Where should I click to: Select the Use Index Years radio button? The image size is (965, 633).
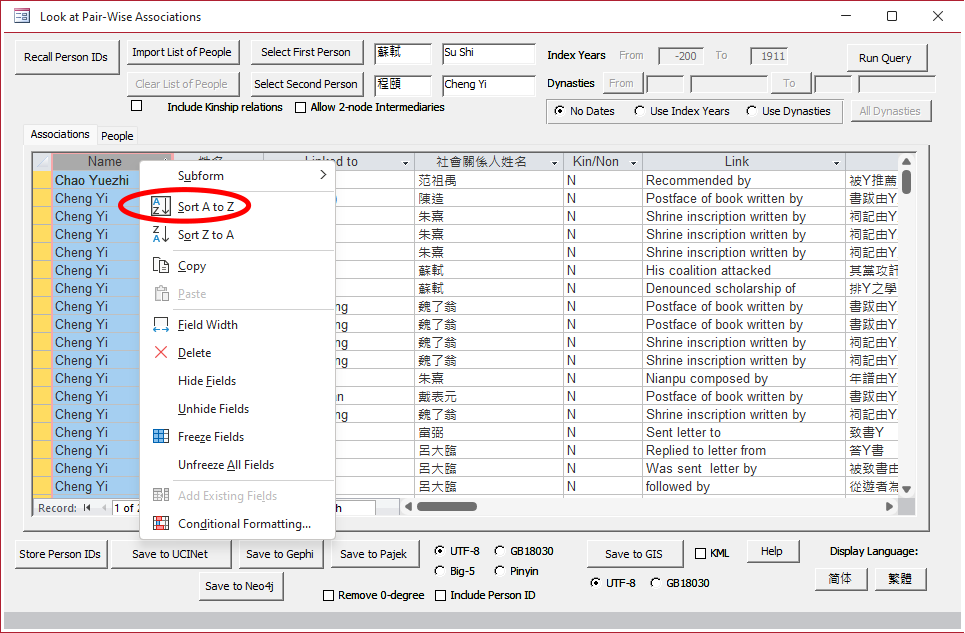click(x=639, y=111)
